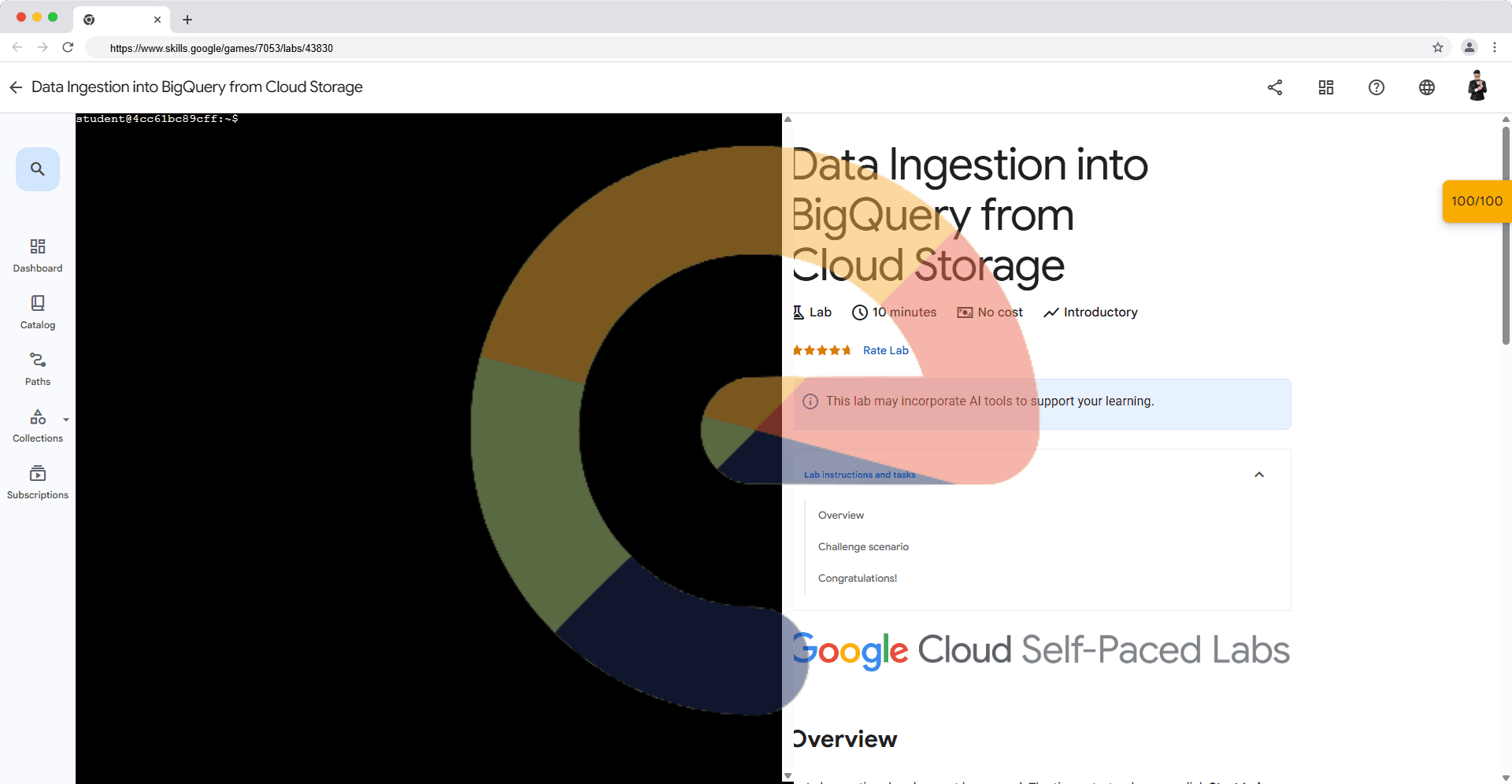The width and height of the screenshot is (1512, 784).
Task: Jump to the Challenge scenario section
Action: [863, 546]
